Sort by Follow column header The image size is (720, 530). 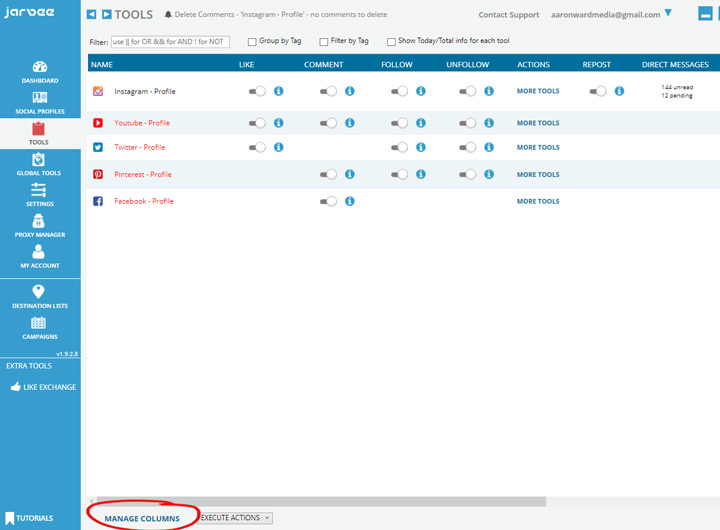[397, 64]
